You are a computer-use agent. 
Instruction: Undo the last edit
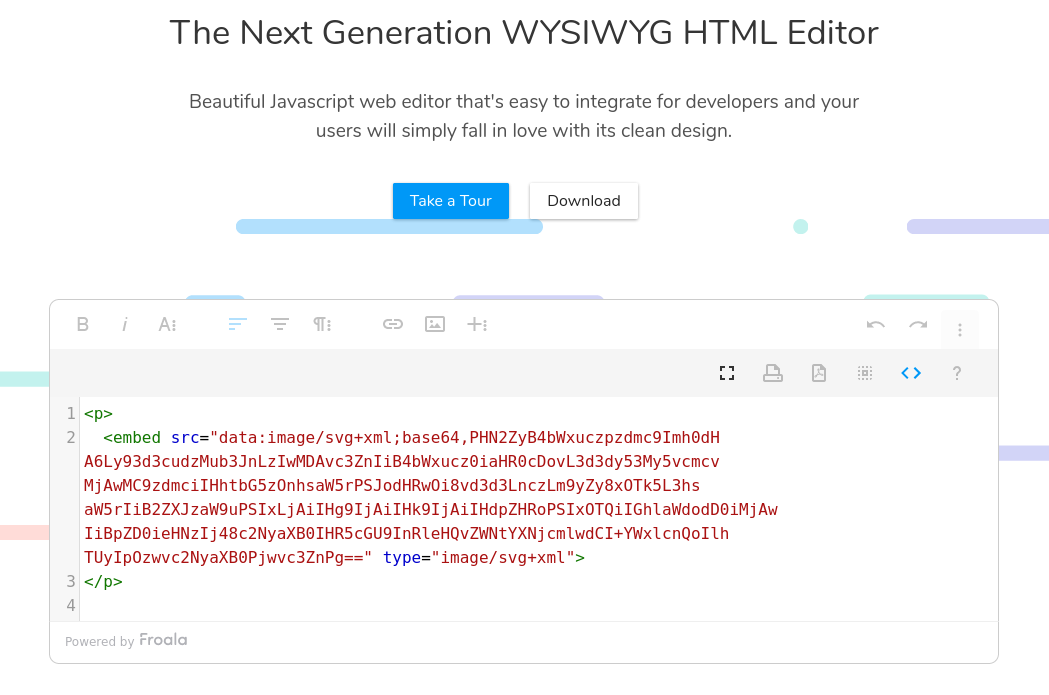876,324
